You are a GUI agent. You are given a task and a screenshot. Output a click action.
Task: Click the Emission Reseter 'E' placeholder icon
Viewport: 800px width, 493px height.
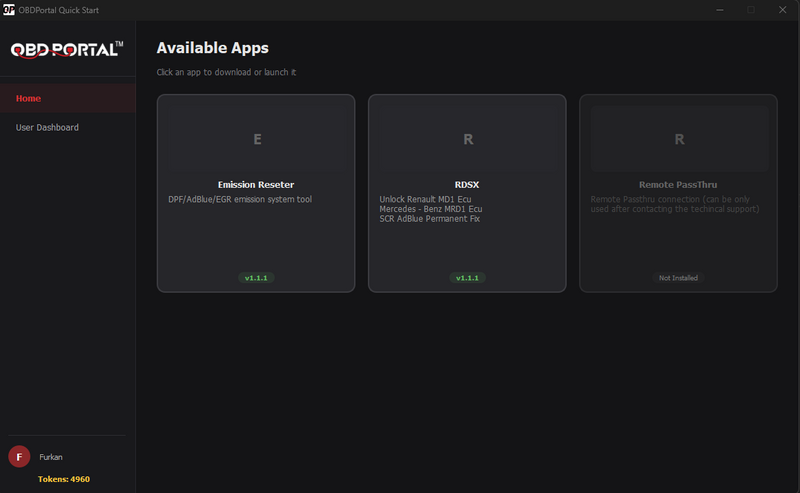tap(258, 139)
